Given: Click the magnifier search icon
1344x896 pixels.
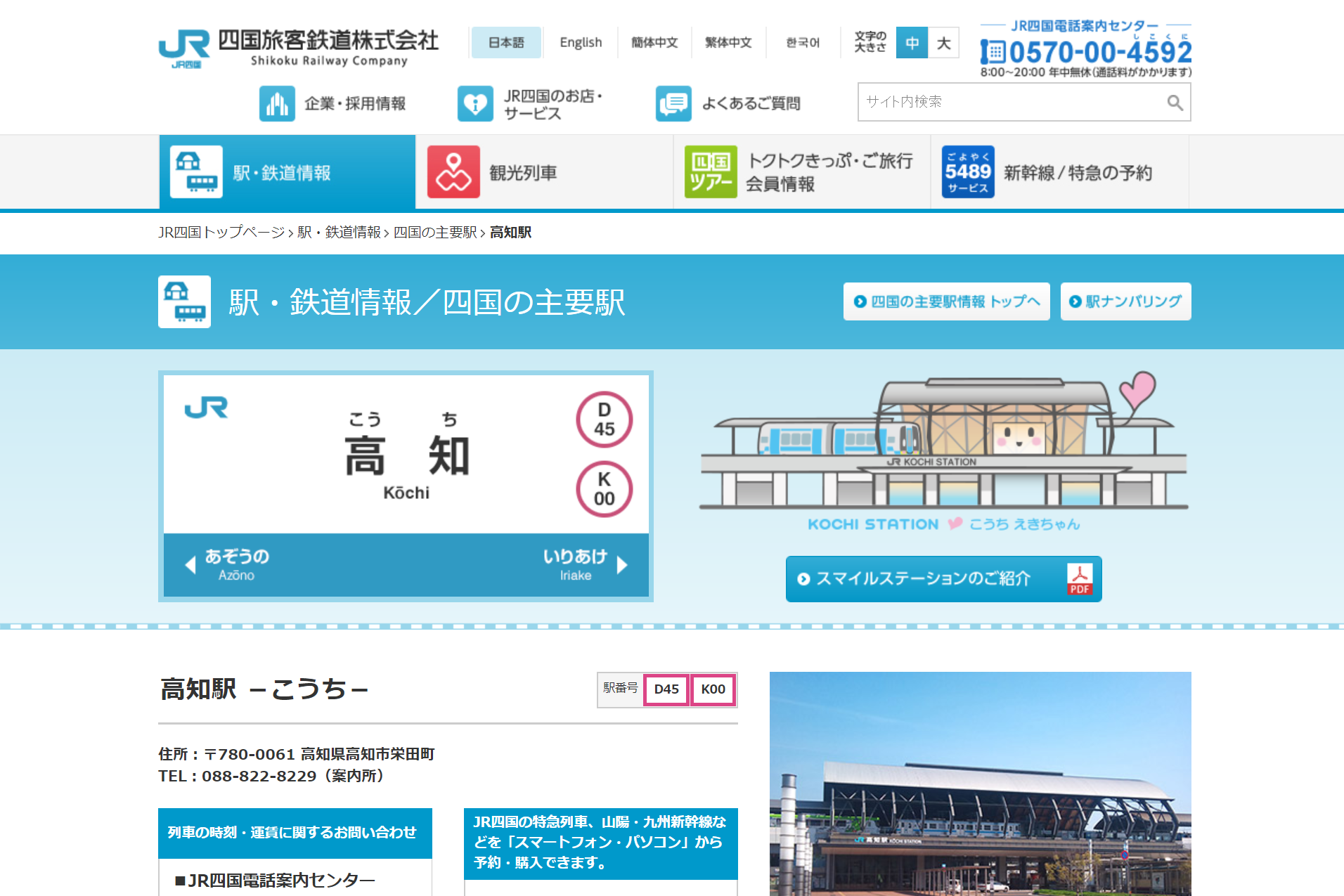Looking at the screenshot, I should pyautogui.click(x=1175, y=103).
